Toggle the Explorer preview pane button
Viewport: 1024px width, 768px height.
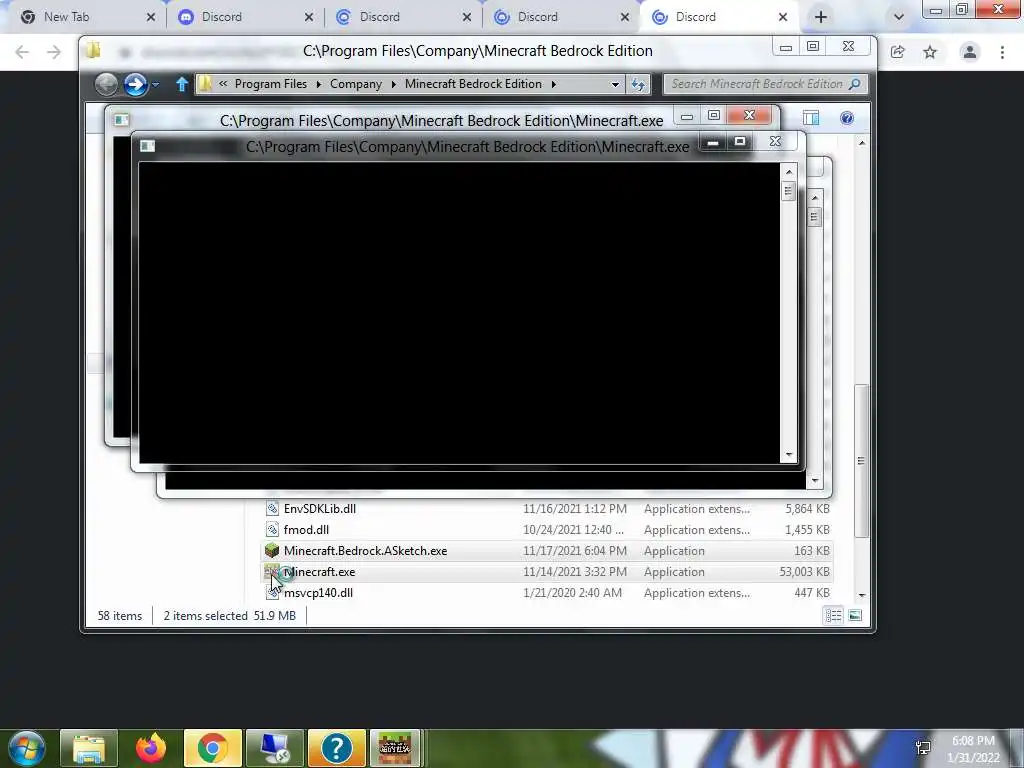pos(811,118)
